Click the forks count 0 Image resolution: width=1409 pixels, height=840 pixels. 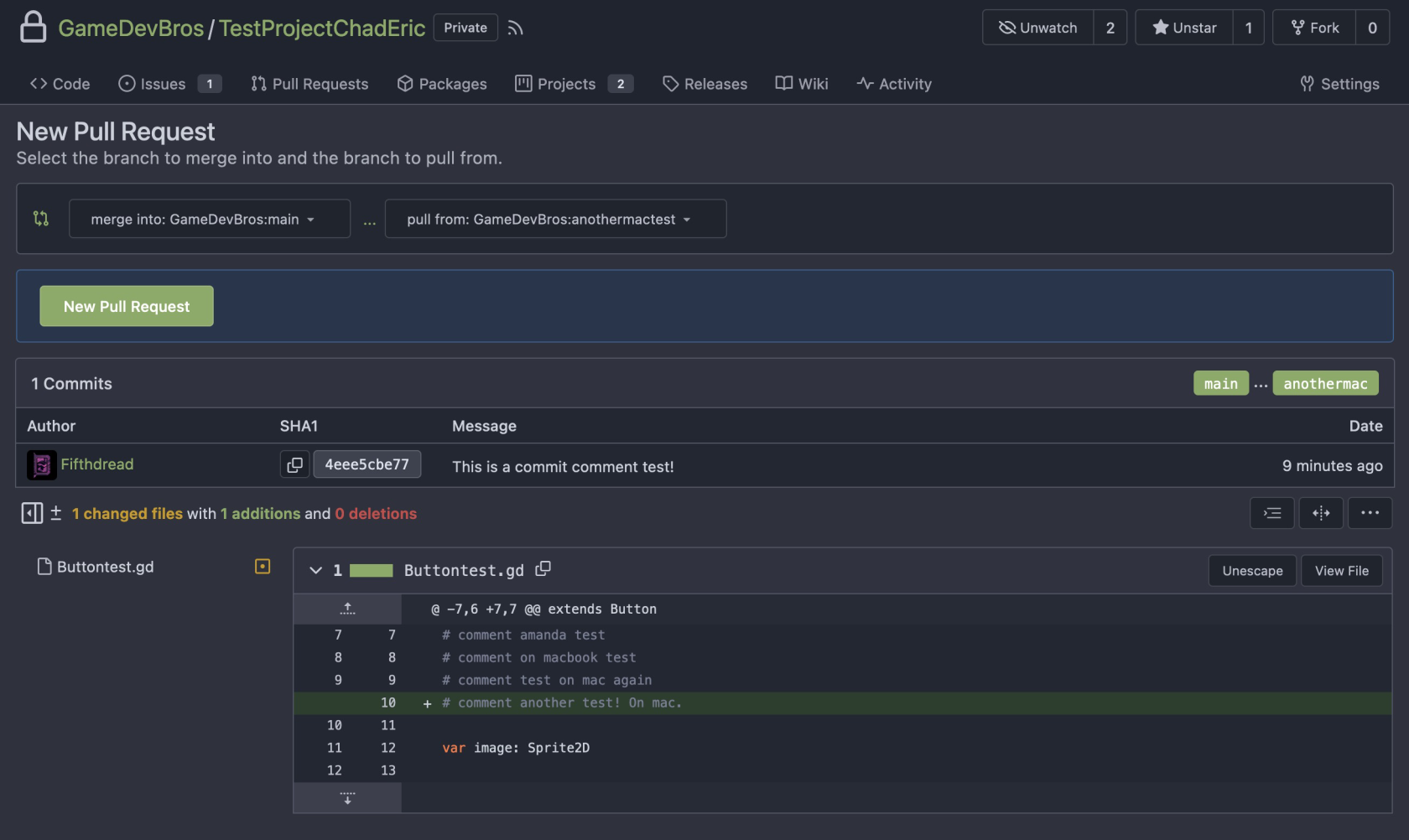pyautogui.click(x=1372, y=28)
